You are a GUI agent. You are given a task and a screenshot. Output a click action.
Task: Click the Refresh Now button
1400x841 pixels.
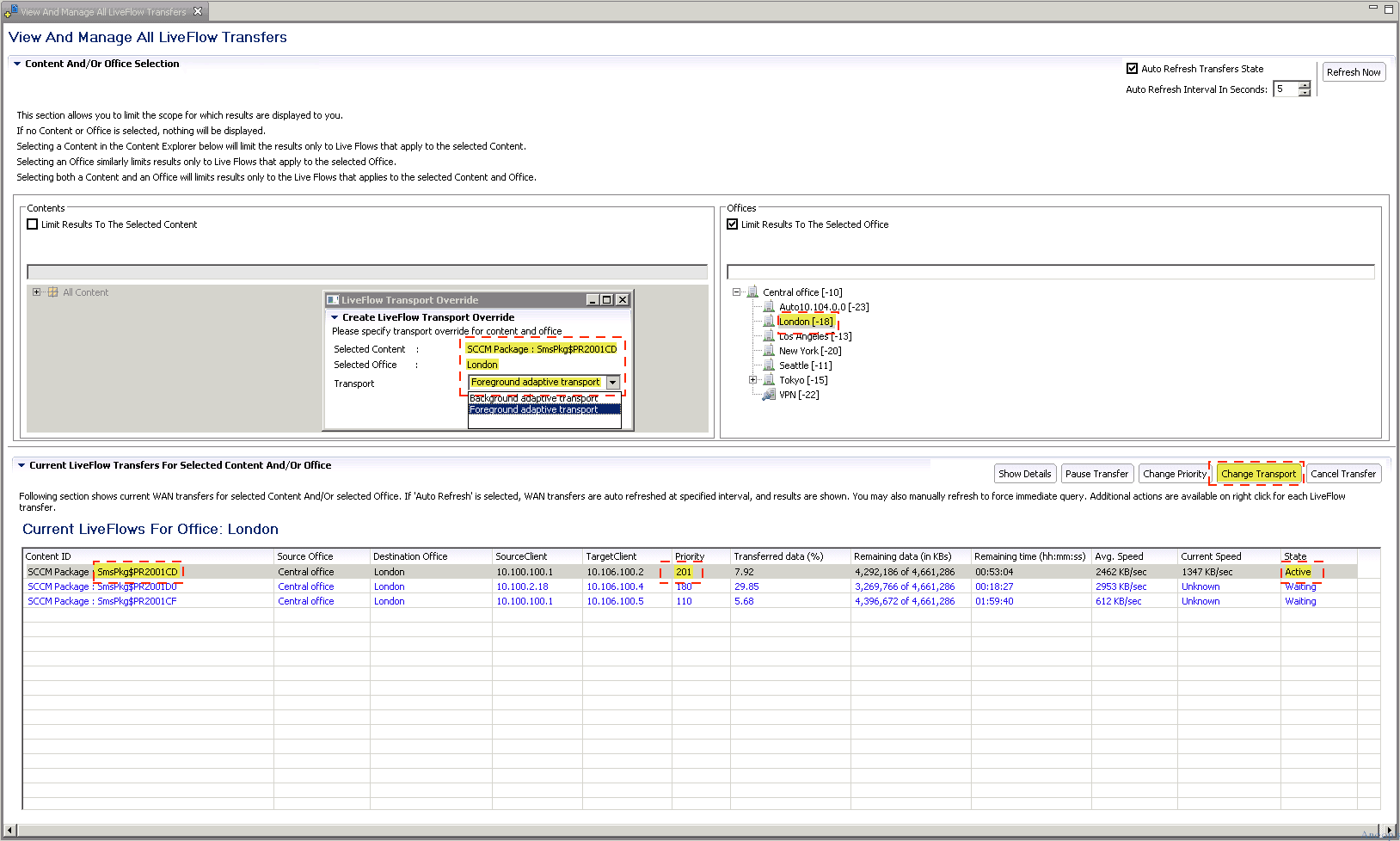click(x=1354, y=72)
